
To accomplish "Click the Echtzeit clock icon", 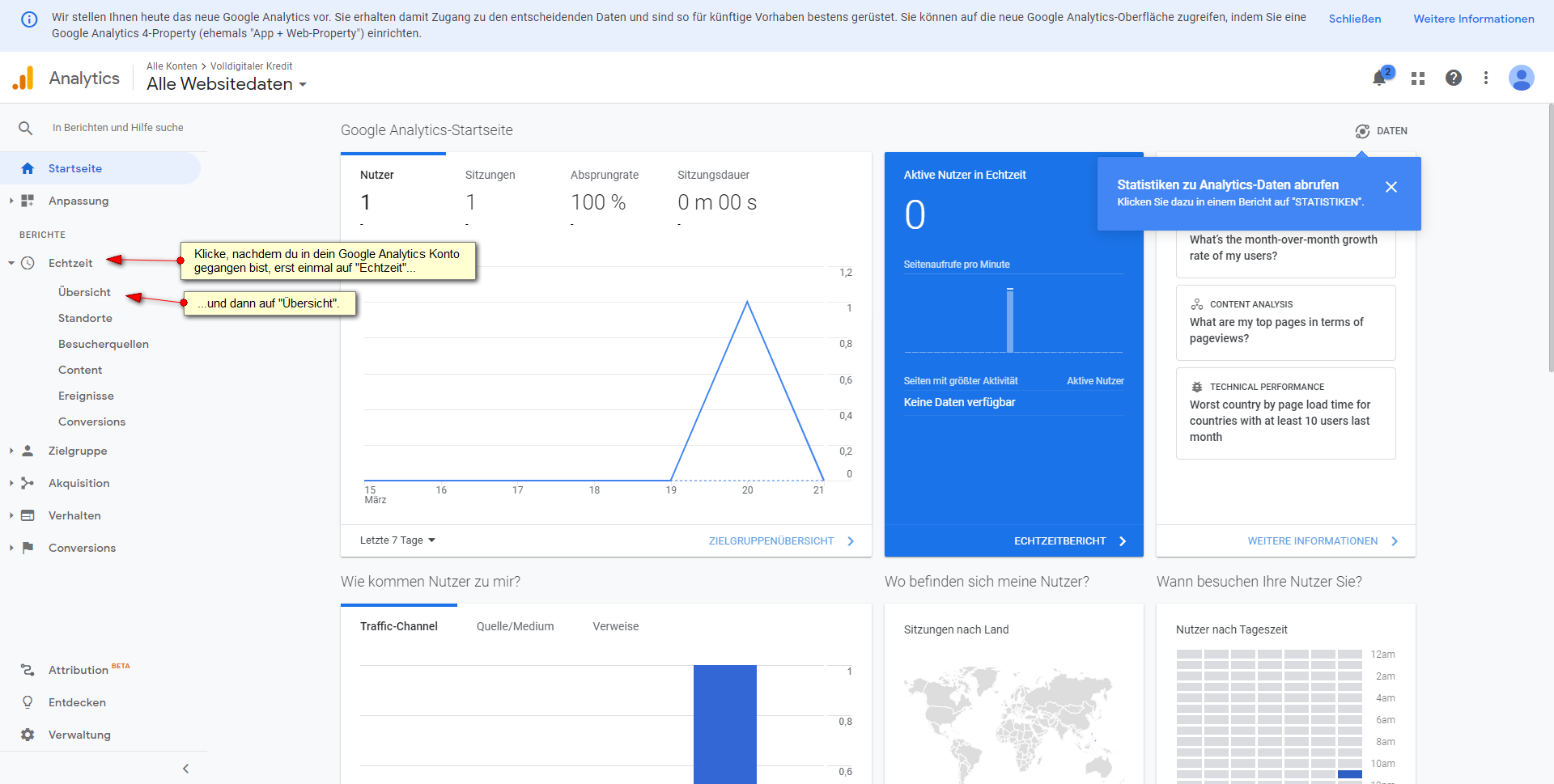I will tap(28, 263).
